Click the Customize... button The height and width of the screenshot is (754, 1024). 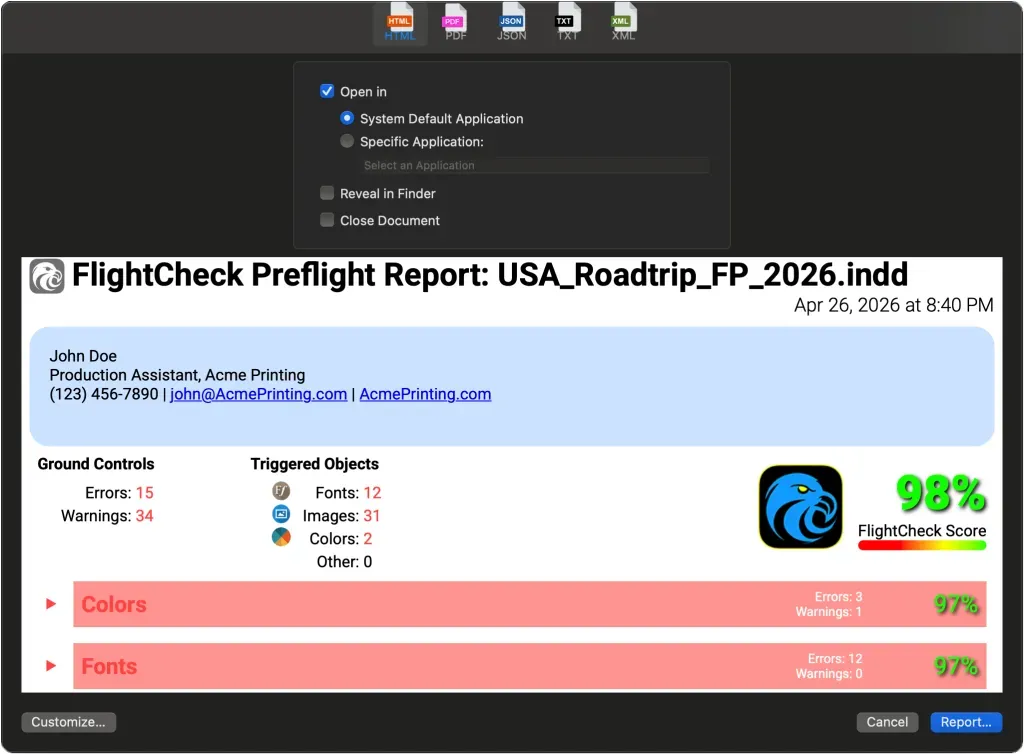pyautogui.click(x=69, y=722)
